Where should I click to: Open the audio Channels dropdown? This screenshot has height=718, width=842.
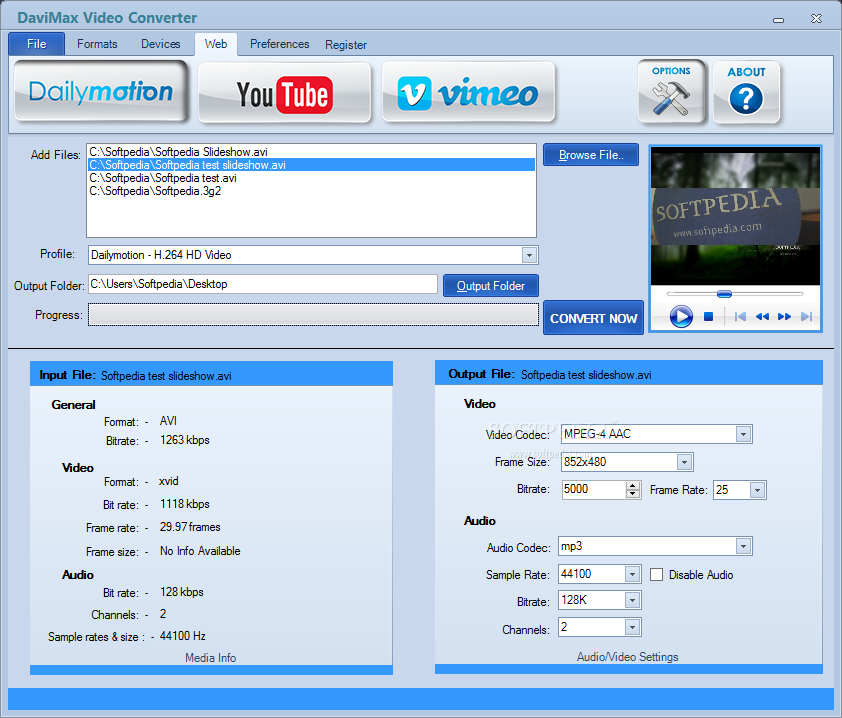[x=633, y=627]
